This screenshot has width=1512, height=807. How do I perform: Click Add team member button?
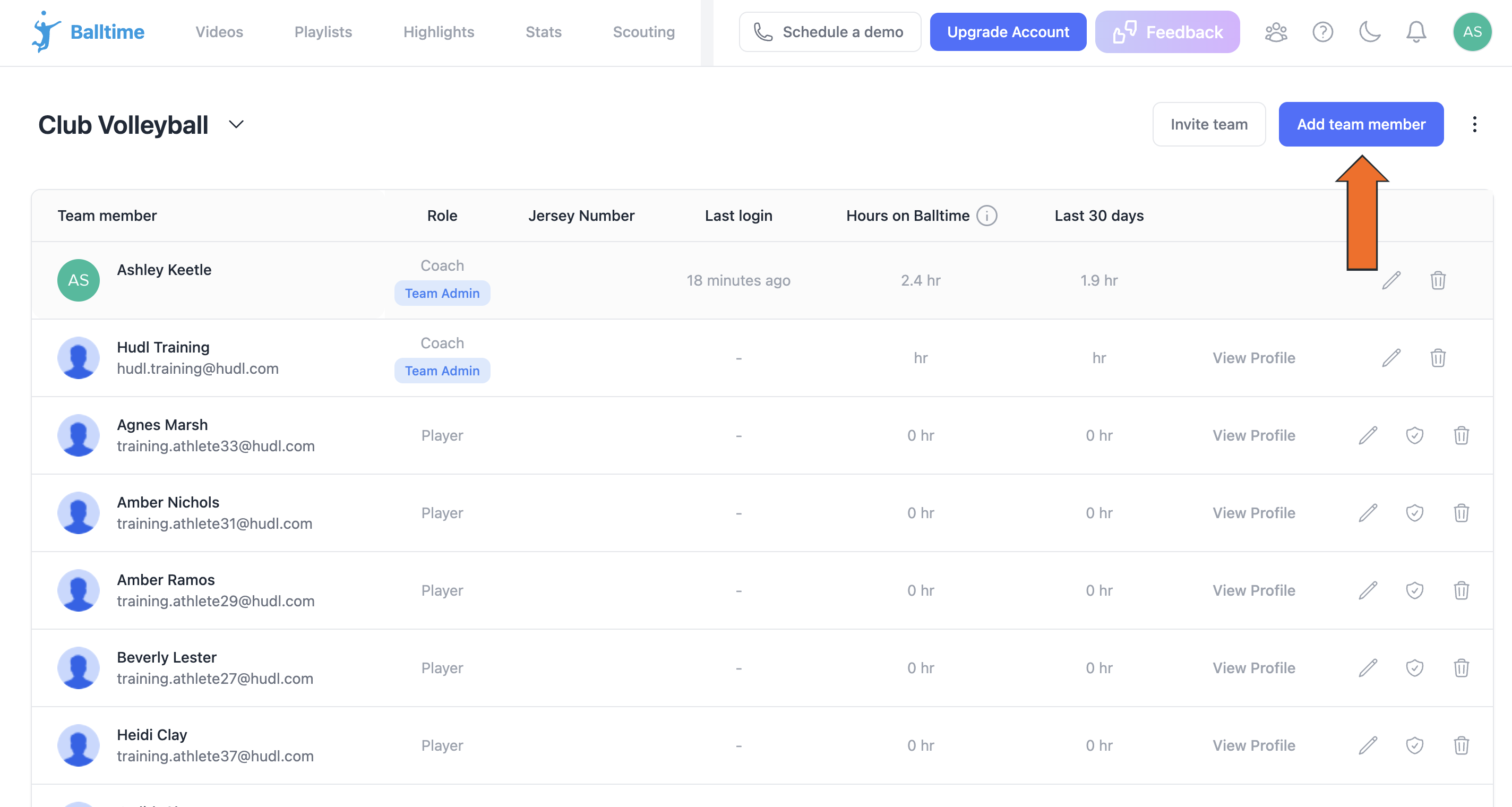(1361, 124)
